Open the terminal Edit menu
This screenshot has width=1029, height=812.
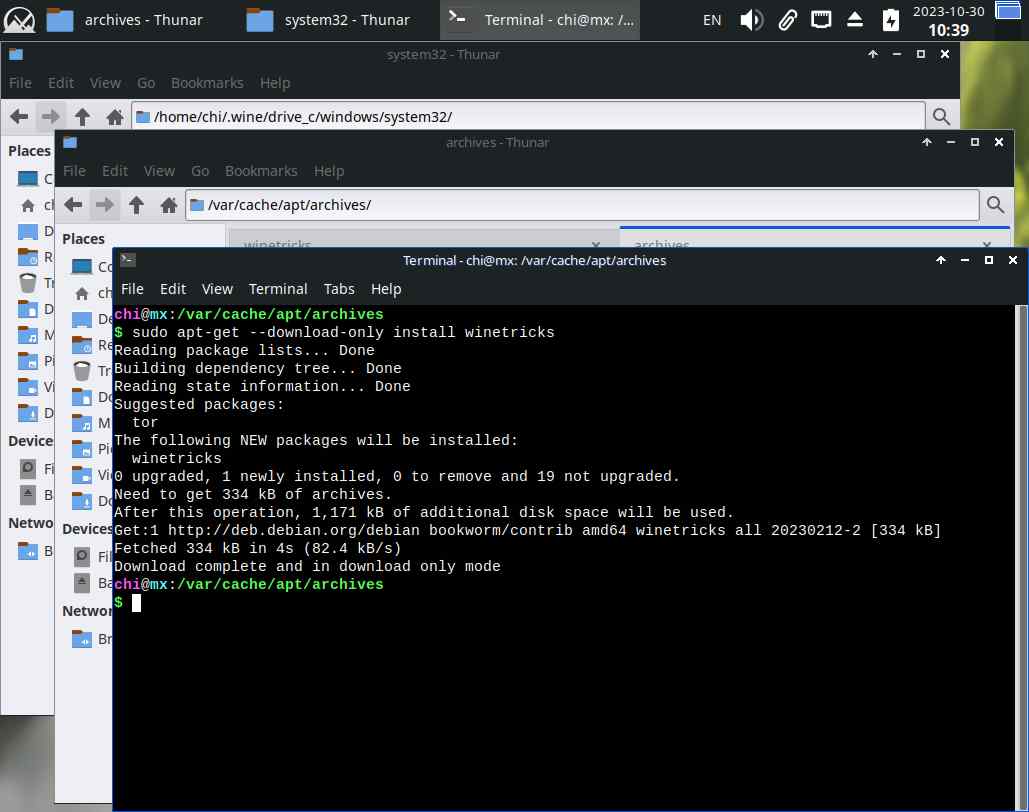[x=173, y=289]
